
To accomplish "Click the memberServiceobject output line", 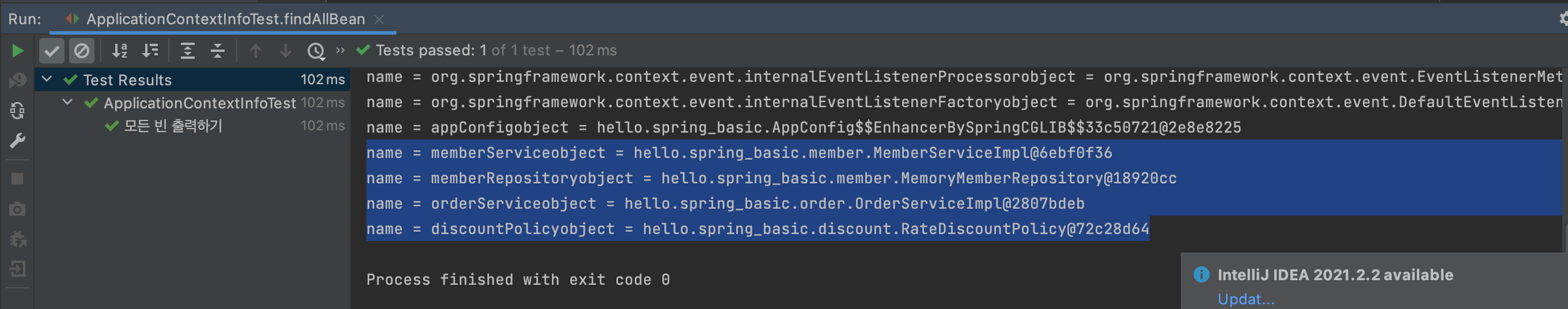I will click(739, 153).
